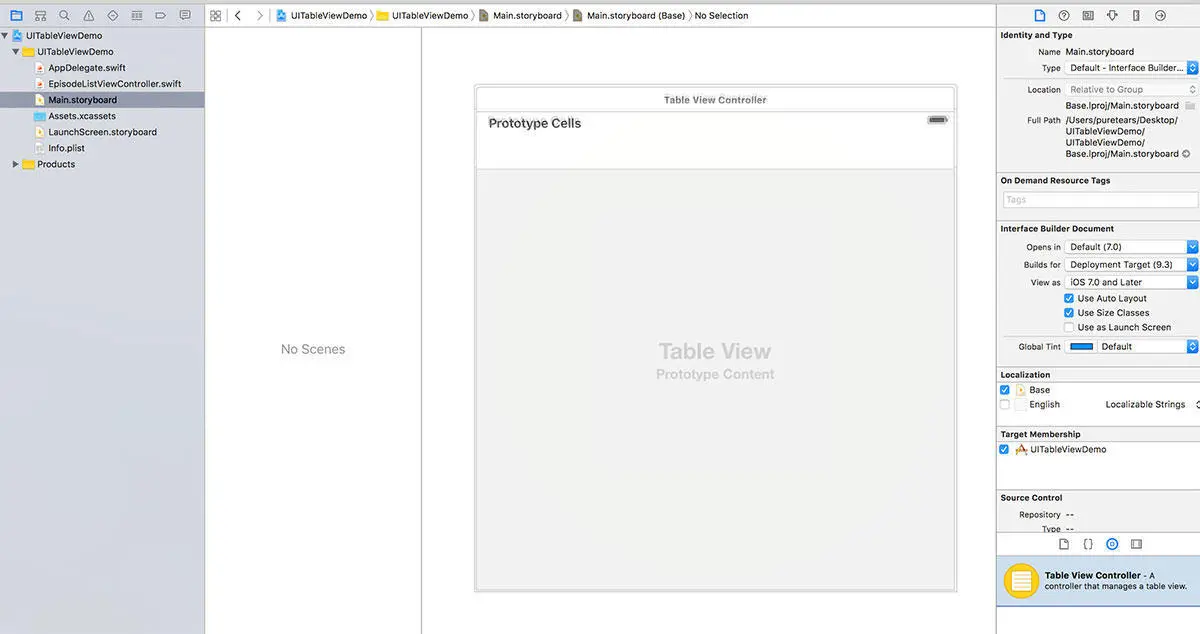Open the Project navigator tab

[16, 16]
